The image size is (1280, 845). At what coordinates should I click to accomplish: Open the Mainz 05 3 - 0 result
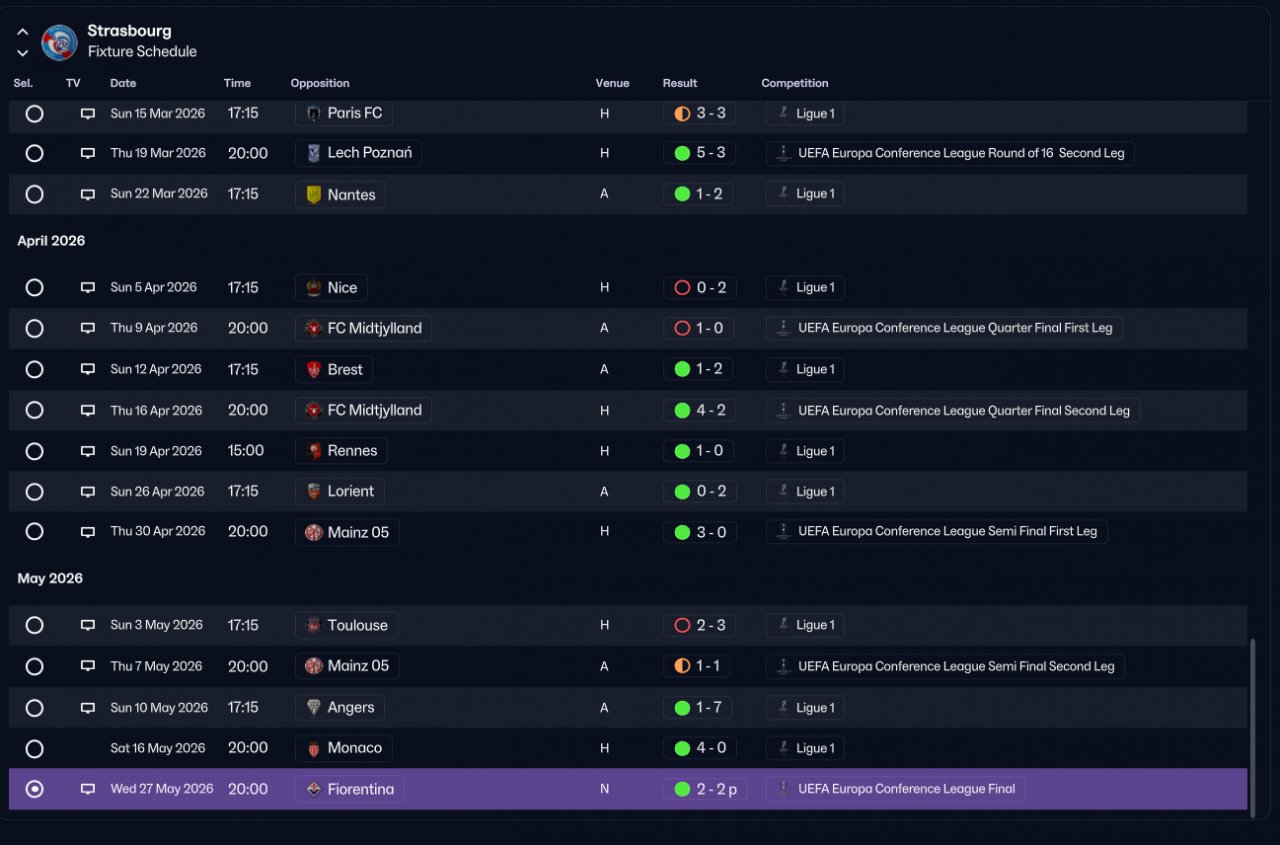pos(700,532)
